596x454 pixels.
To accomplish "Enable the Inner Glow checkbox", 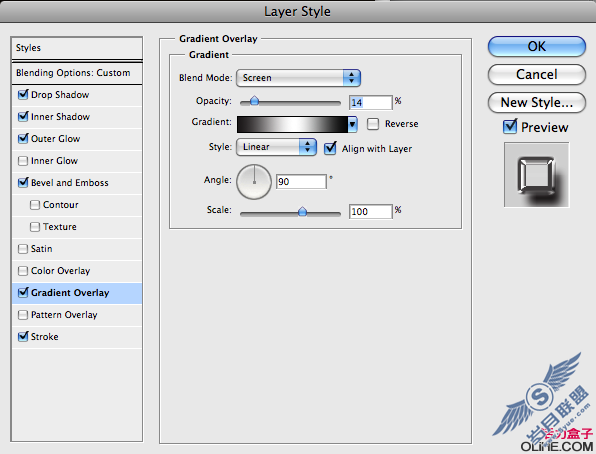I will click(x=23, y=161).
